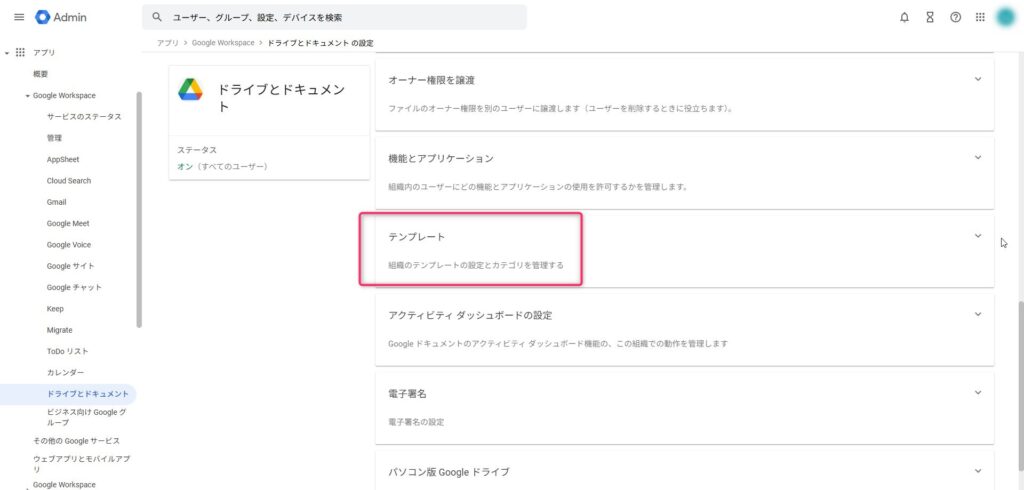Click the Google Admin logo
1024x490 pixels.
pyautogui.click(x=61, y=18)
